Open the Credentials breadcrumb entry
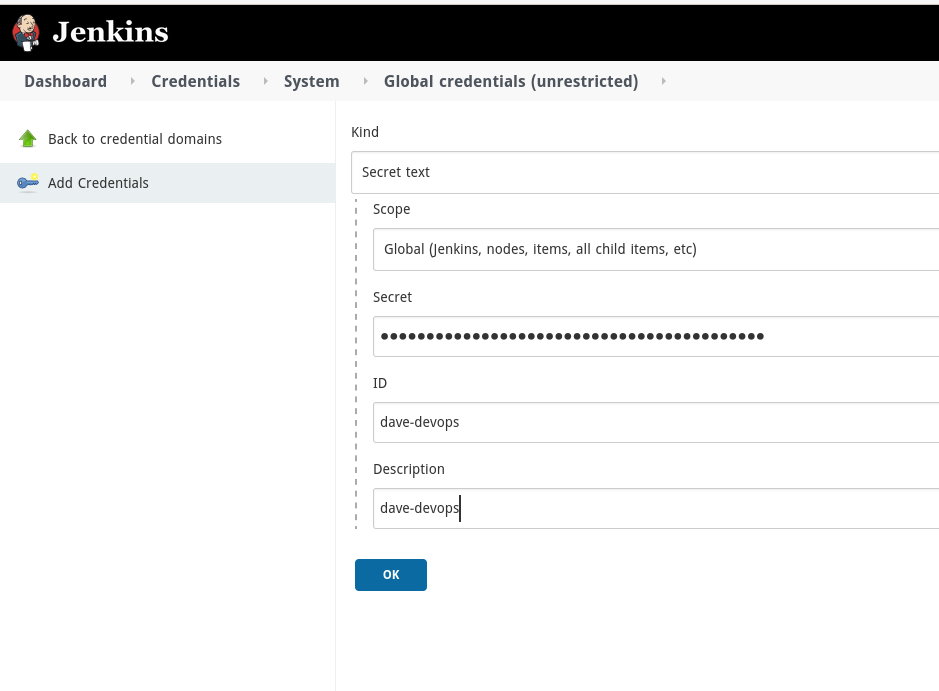The height and width of the screenshot is (691, 939). coord(195,81)
